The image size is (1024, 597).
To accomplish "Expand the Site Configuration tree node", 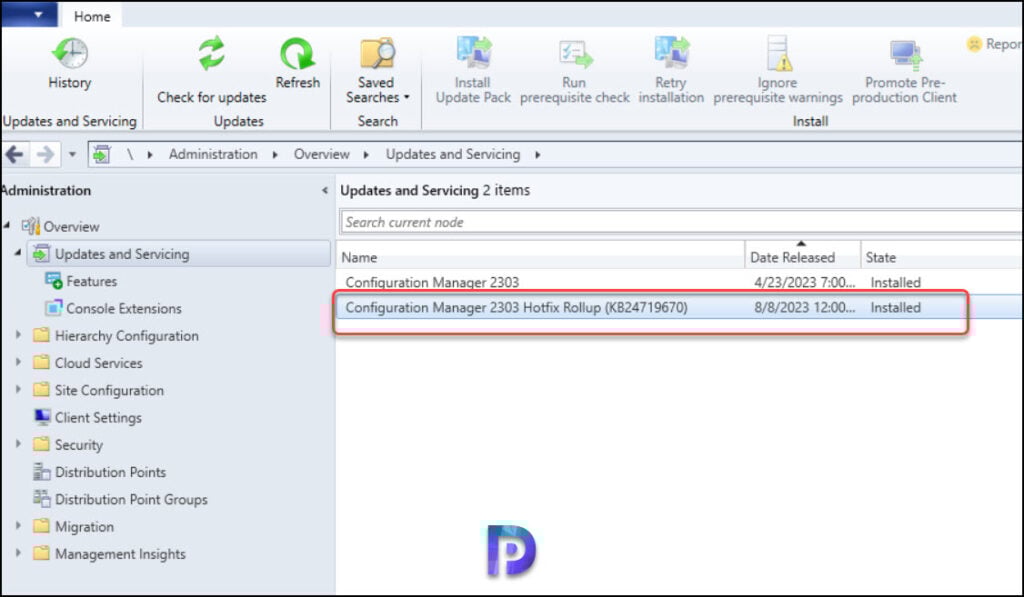I will (18, 389).
